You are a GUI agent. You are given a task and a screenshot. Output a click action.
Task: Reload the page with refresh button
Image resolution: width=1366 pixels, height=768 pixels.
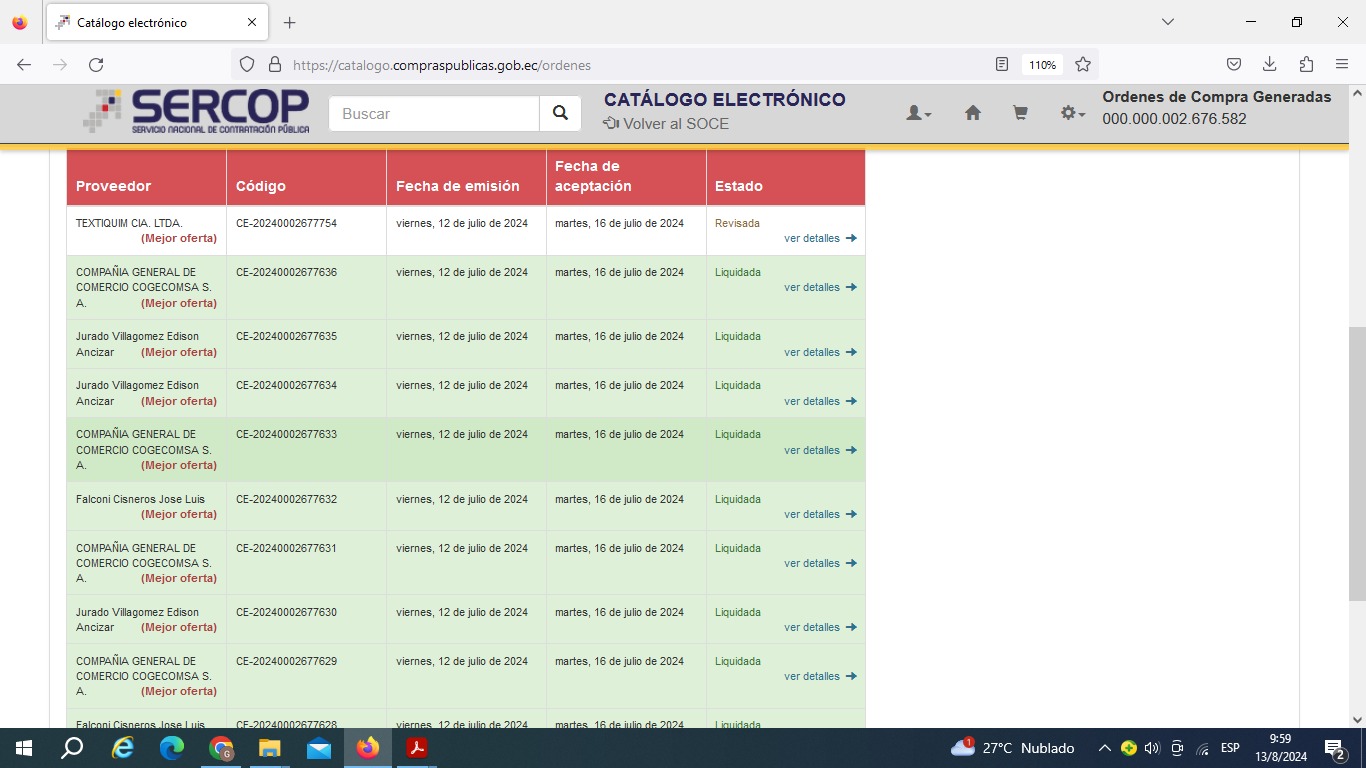click(96, 65)
